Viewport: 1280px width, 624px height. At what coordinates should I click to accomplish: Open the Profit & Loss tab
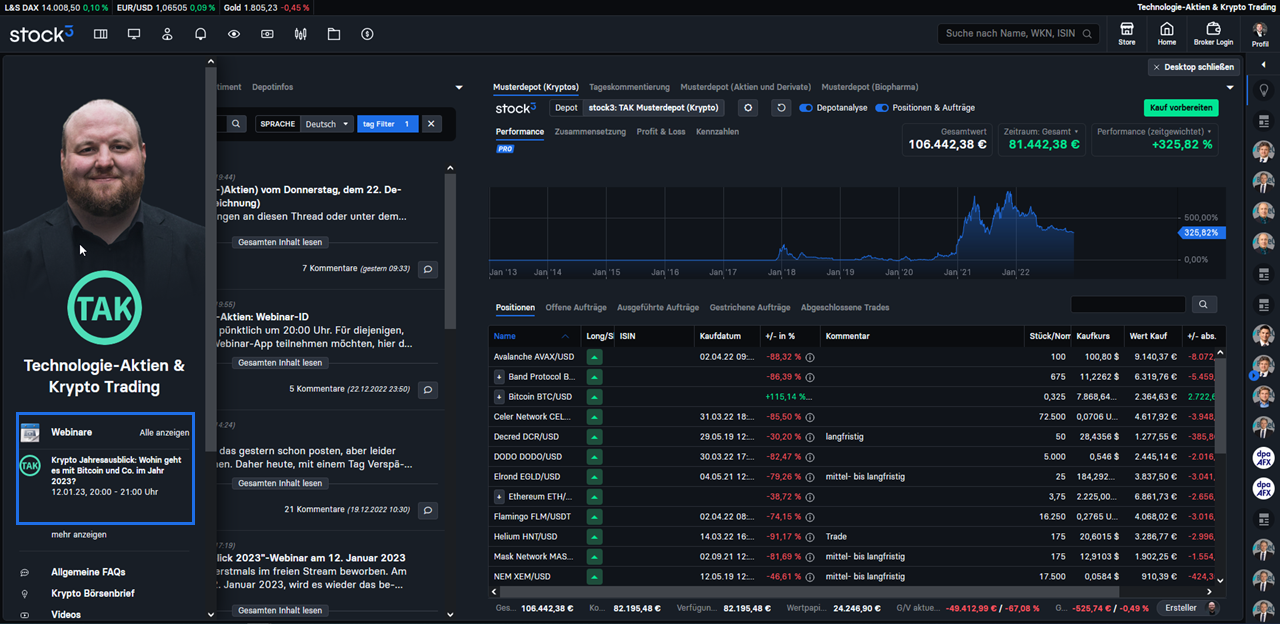661,131
